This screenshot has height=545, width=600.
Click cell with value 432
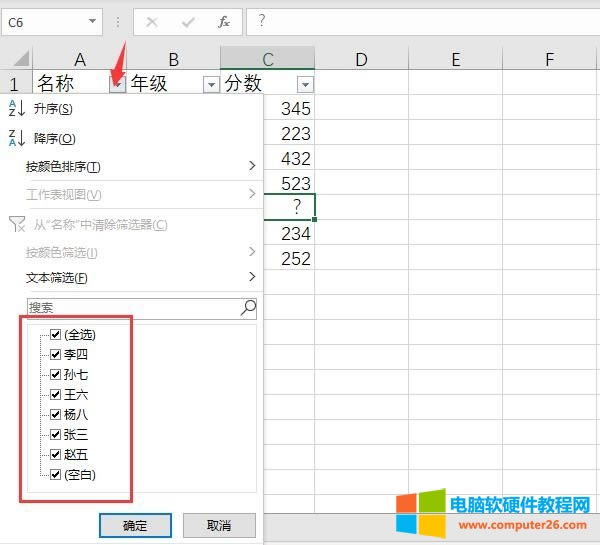[x=289, y=158]
